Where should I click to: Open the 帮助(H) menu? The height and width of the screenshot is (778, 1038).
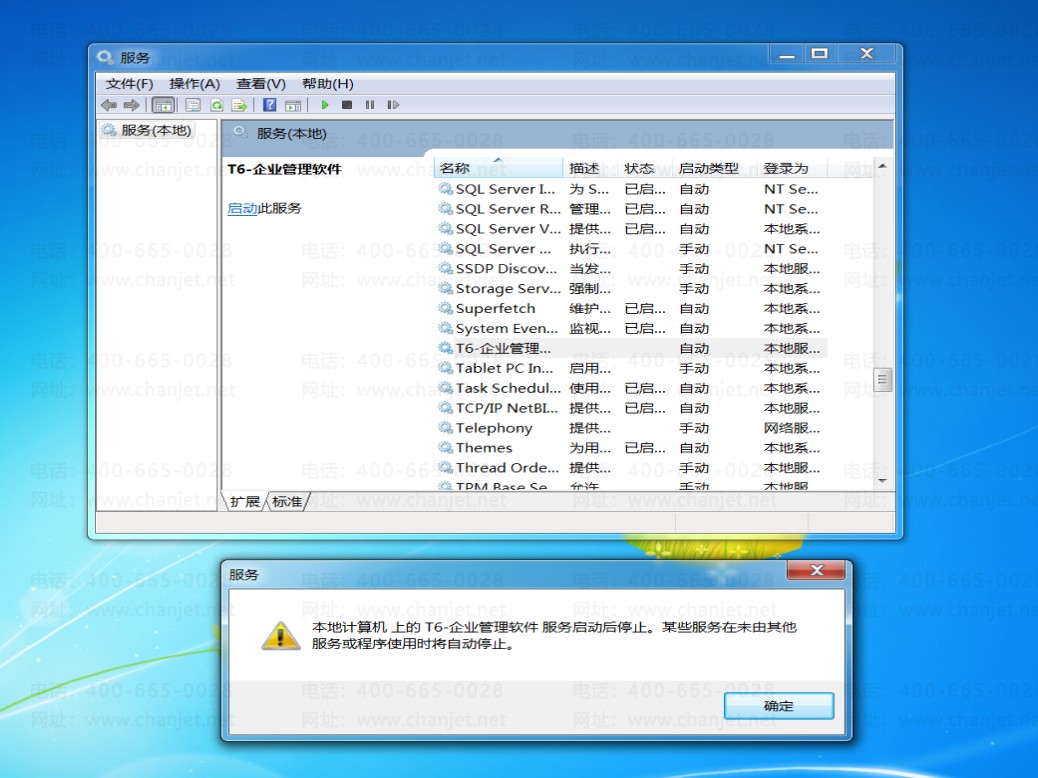pyautogui.click(x=328, y=84)
